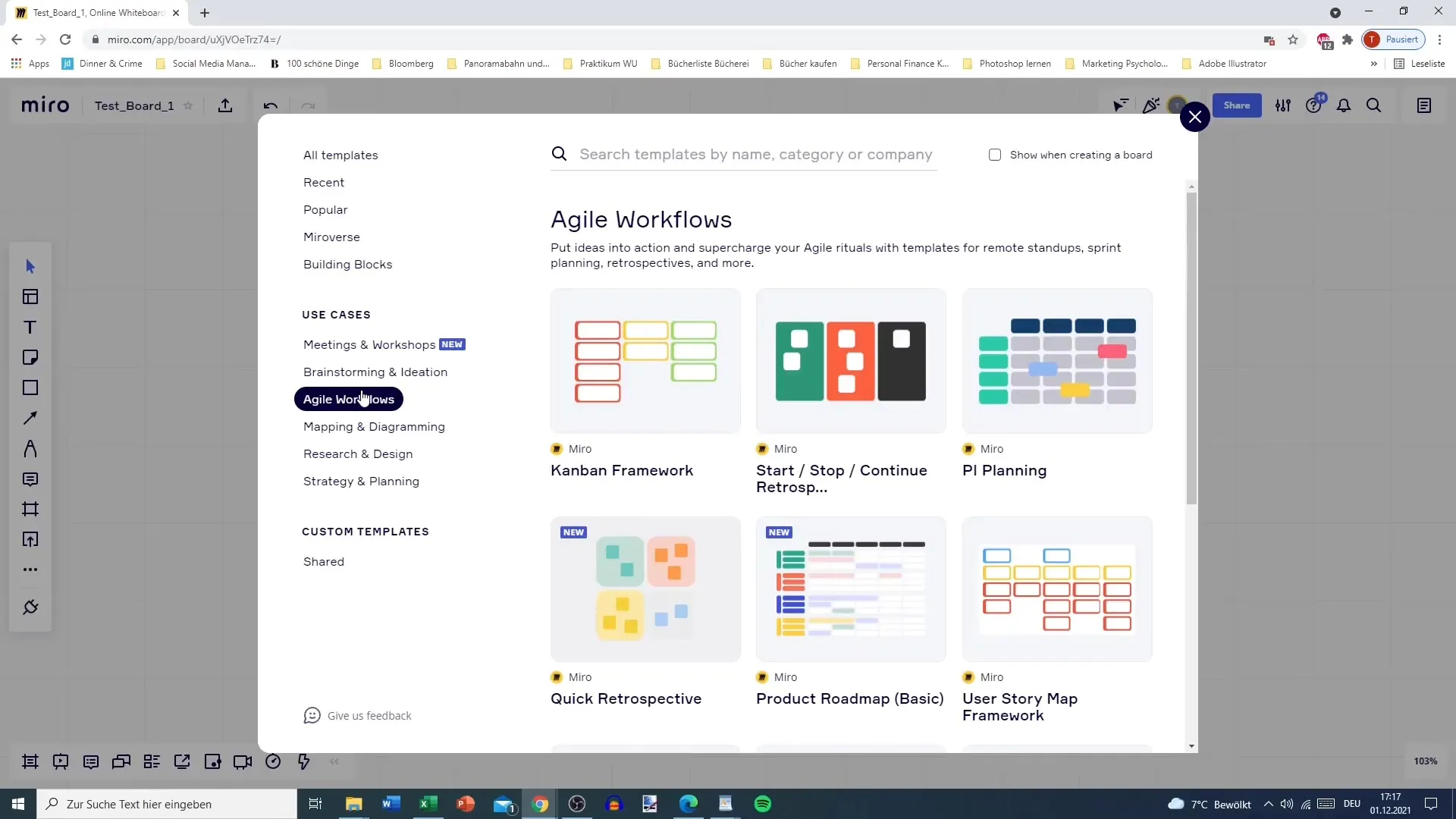Open the Sticky Notes tool

coord(30,358)
